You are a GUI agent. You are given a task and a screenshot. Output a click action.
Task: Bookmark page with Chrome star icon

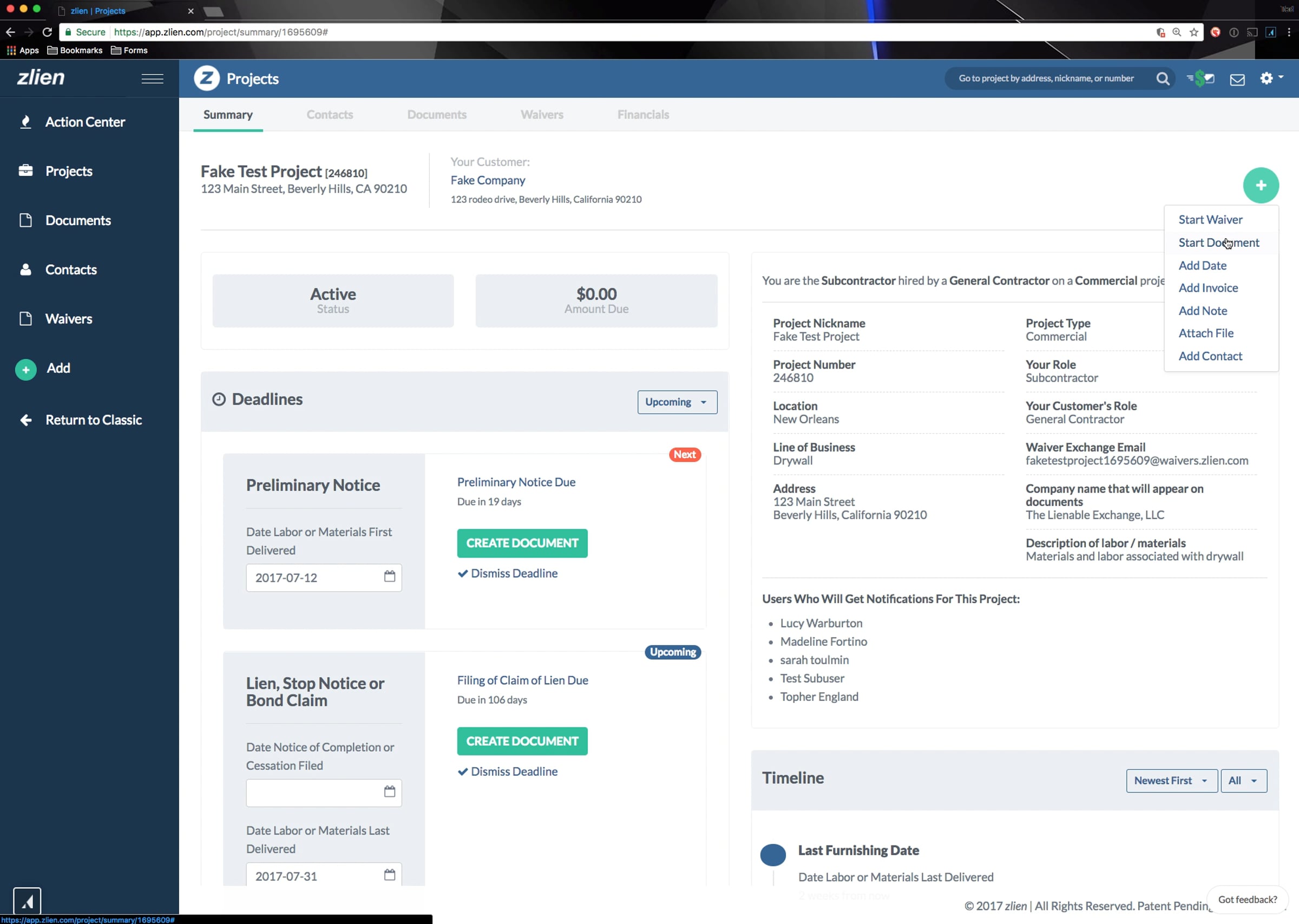(1193, 32)
